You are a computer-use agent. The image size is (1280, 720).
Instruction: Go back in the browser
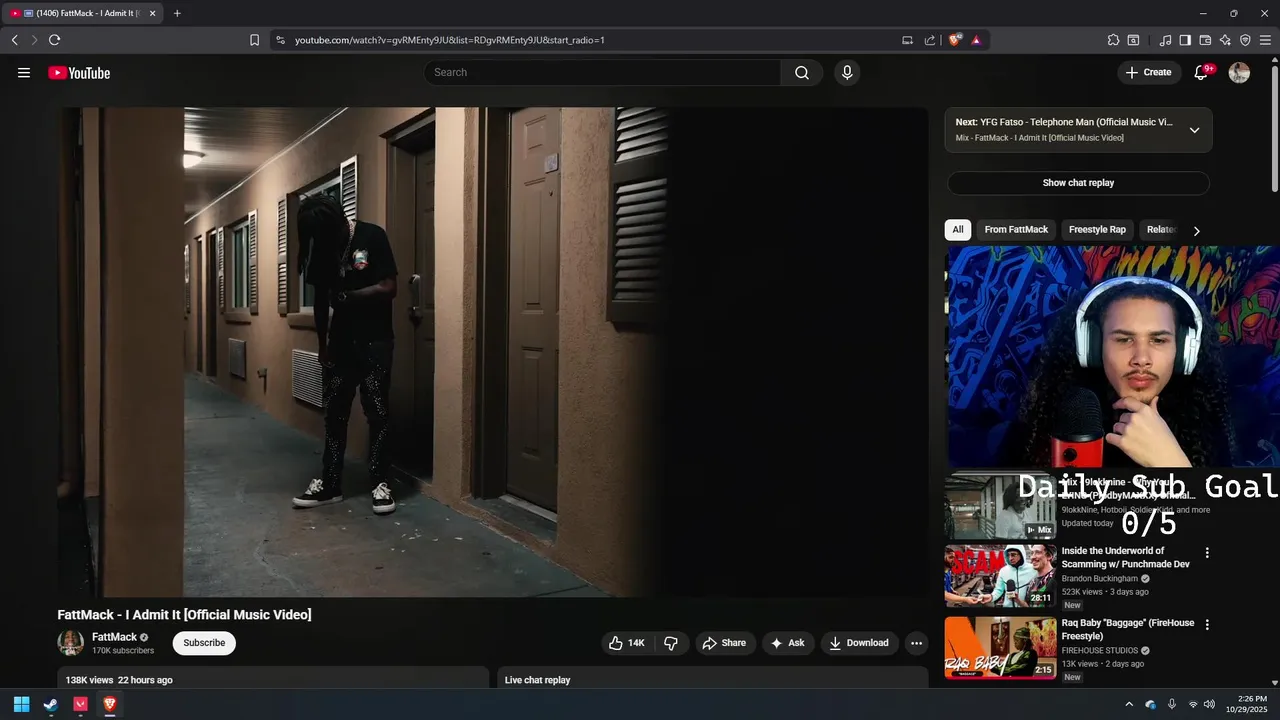click(14, 40)
